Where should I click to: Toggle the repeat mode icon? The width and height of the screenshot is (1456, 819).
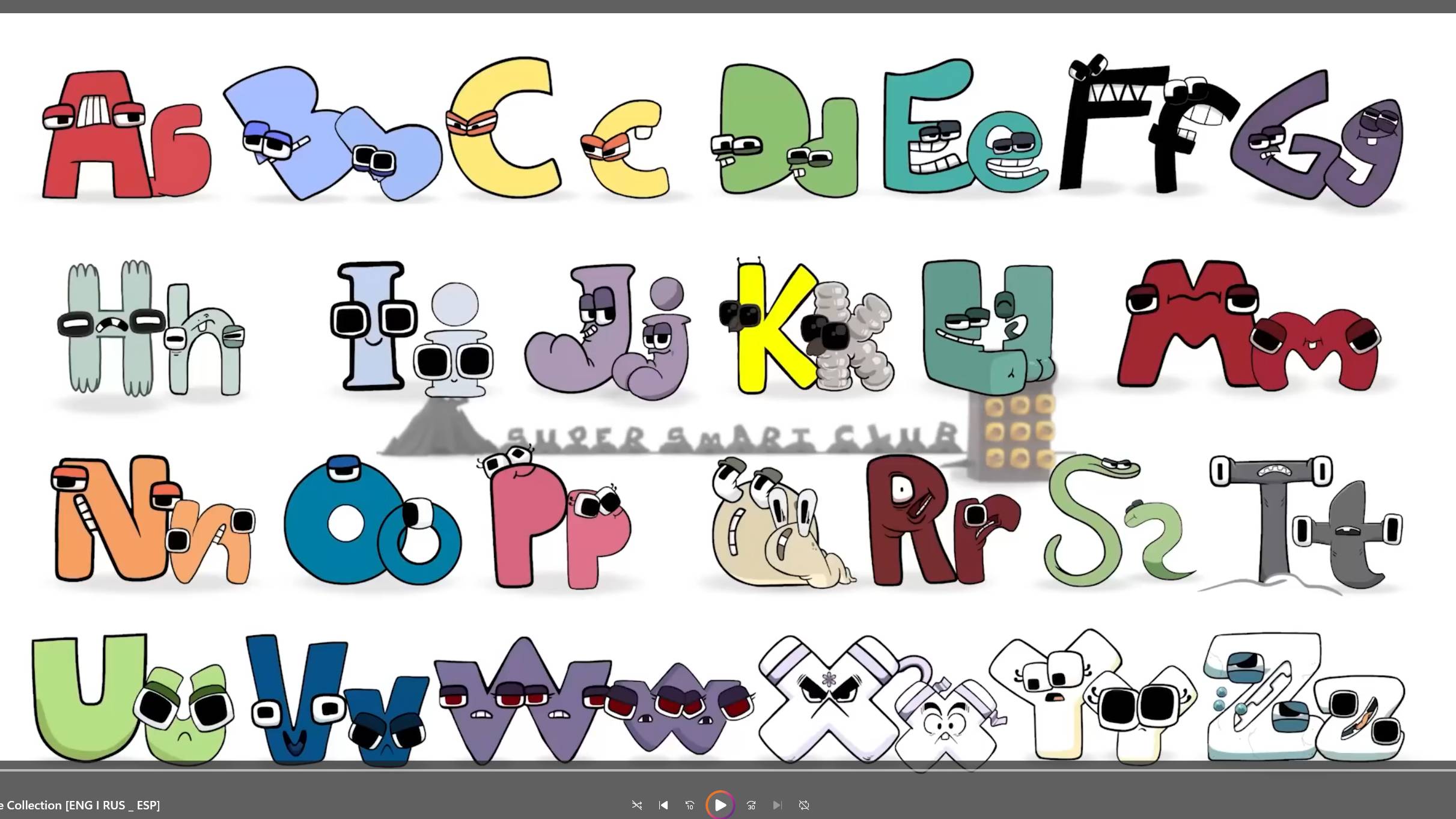pos(804,805)
